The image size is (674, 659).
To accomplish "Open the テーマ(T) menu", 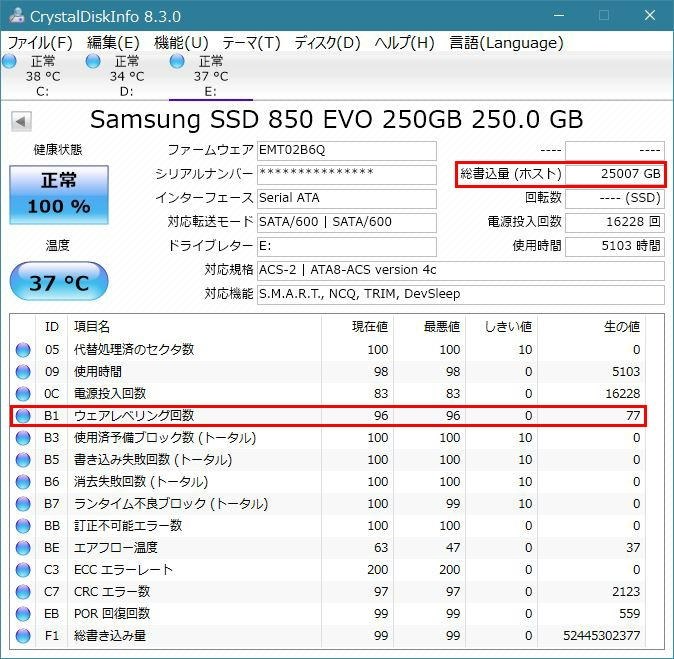I will click(251, 43).
